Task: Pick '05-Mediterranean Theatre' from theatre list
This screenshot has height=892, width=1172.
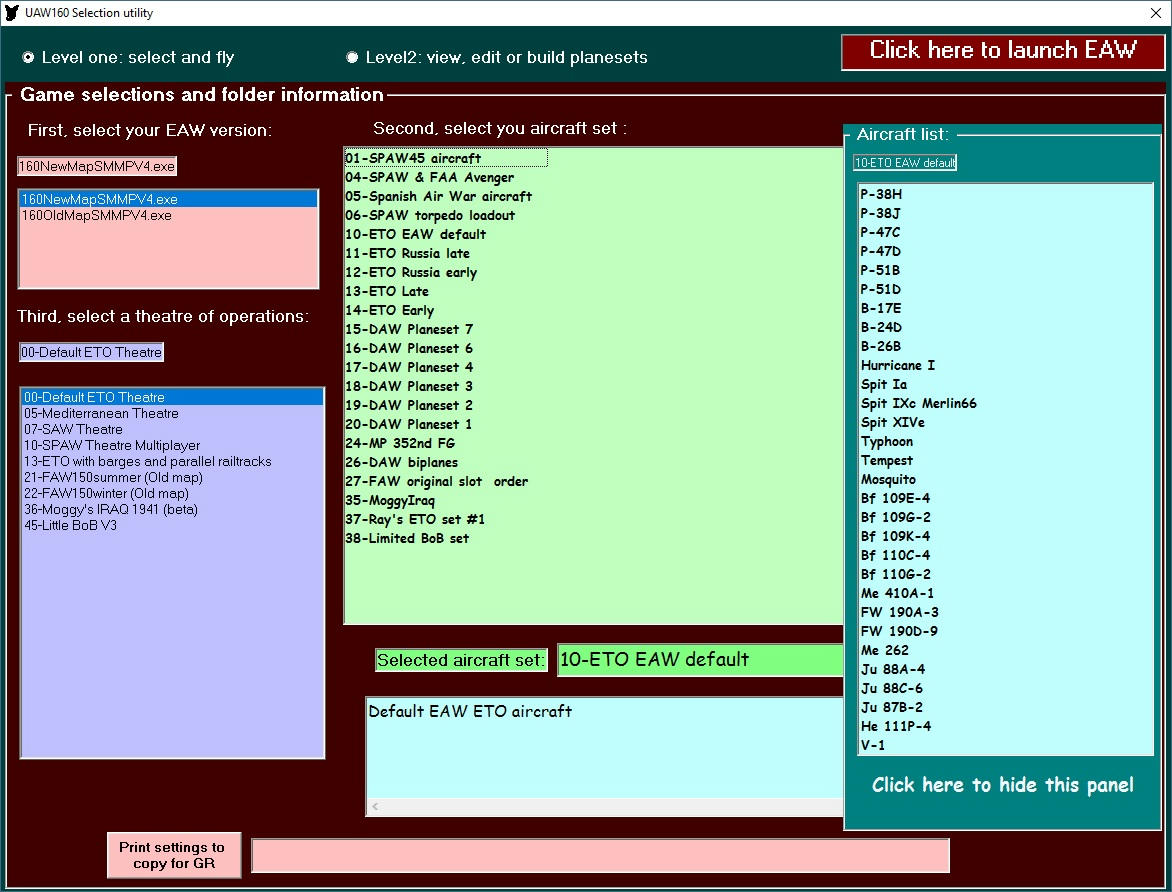Action: pos(101,413)
